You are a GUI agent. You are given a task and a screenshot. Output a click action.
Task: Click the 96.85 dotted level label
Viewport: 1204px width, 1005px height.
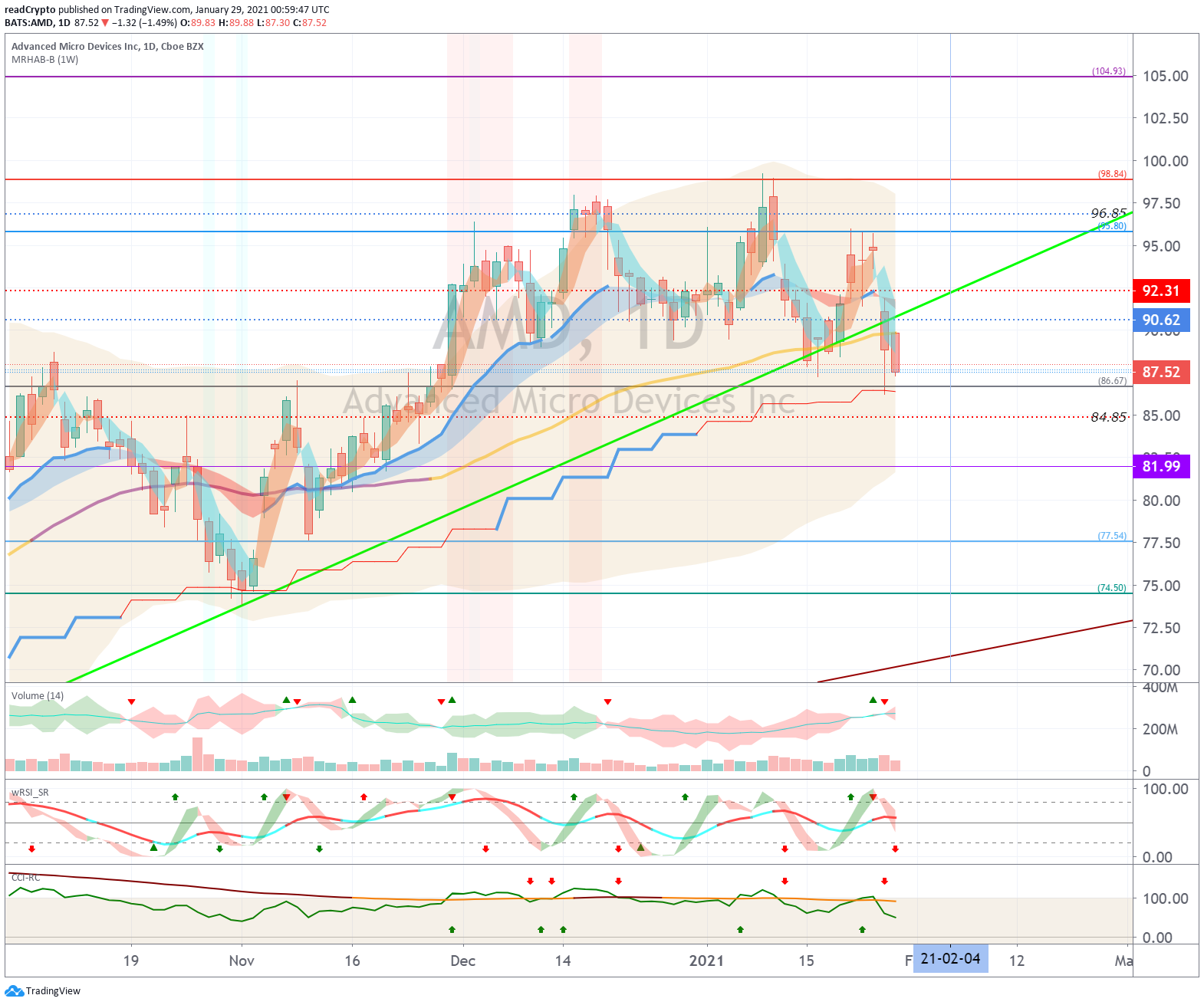[x=1109, y=213]
